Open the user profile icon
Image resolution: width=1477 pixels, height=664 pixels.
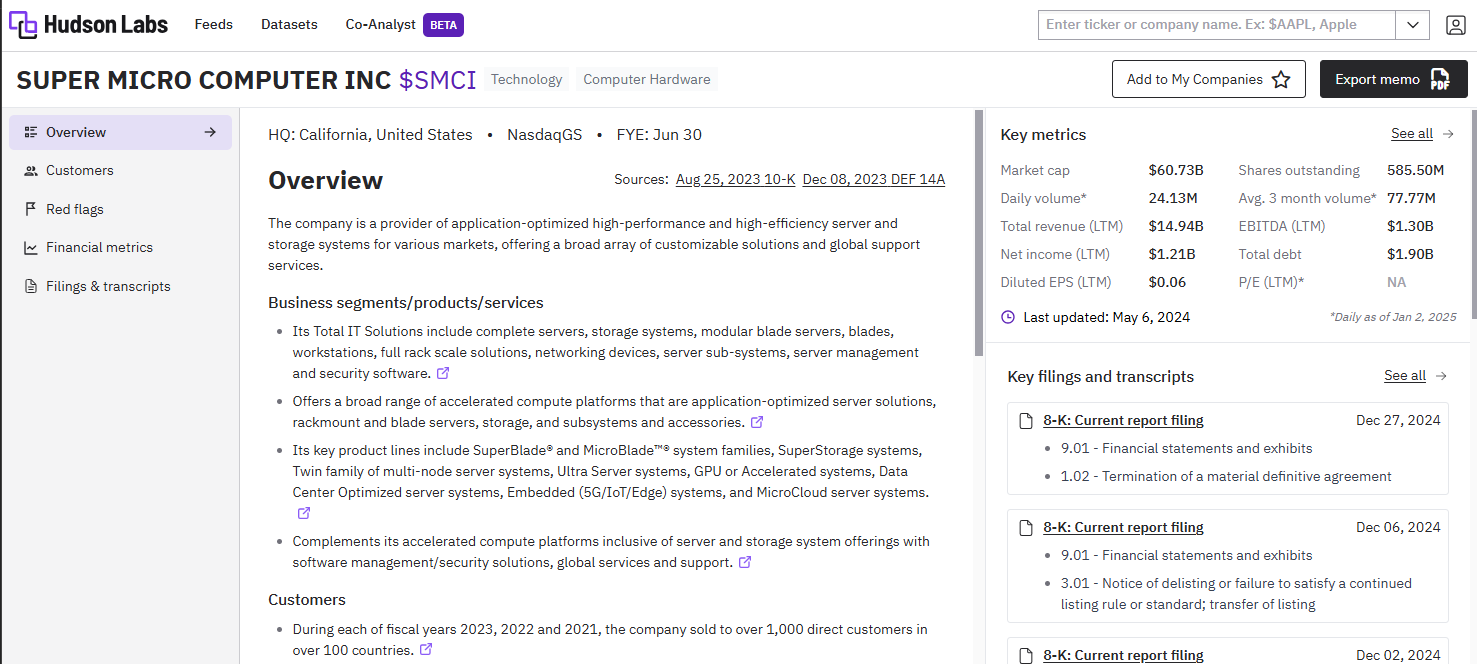click(1455, 25)
